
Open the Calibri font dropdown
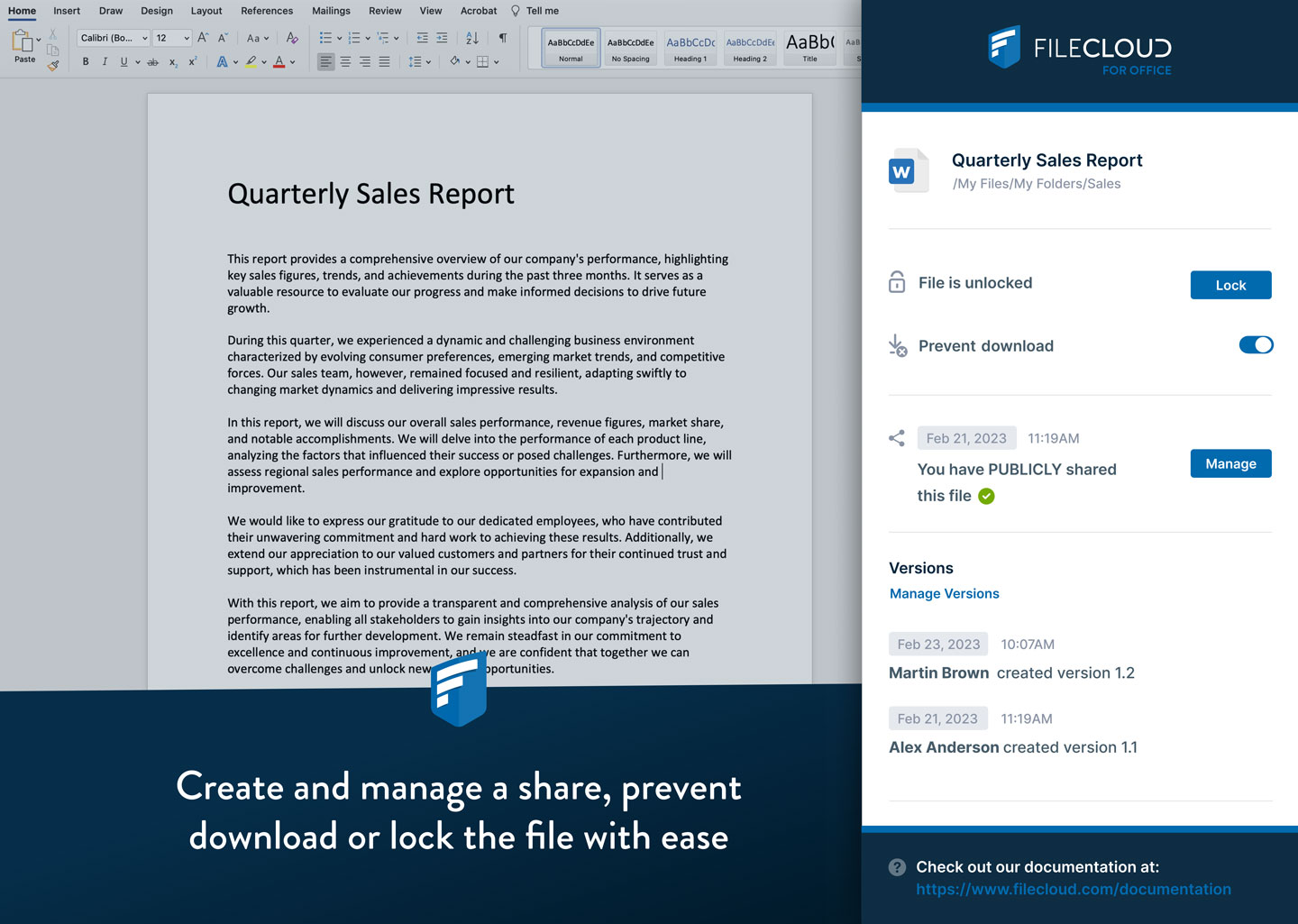[113, 38]
